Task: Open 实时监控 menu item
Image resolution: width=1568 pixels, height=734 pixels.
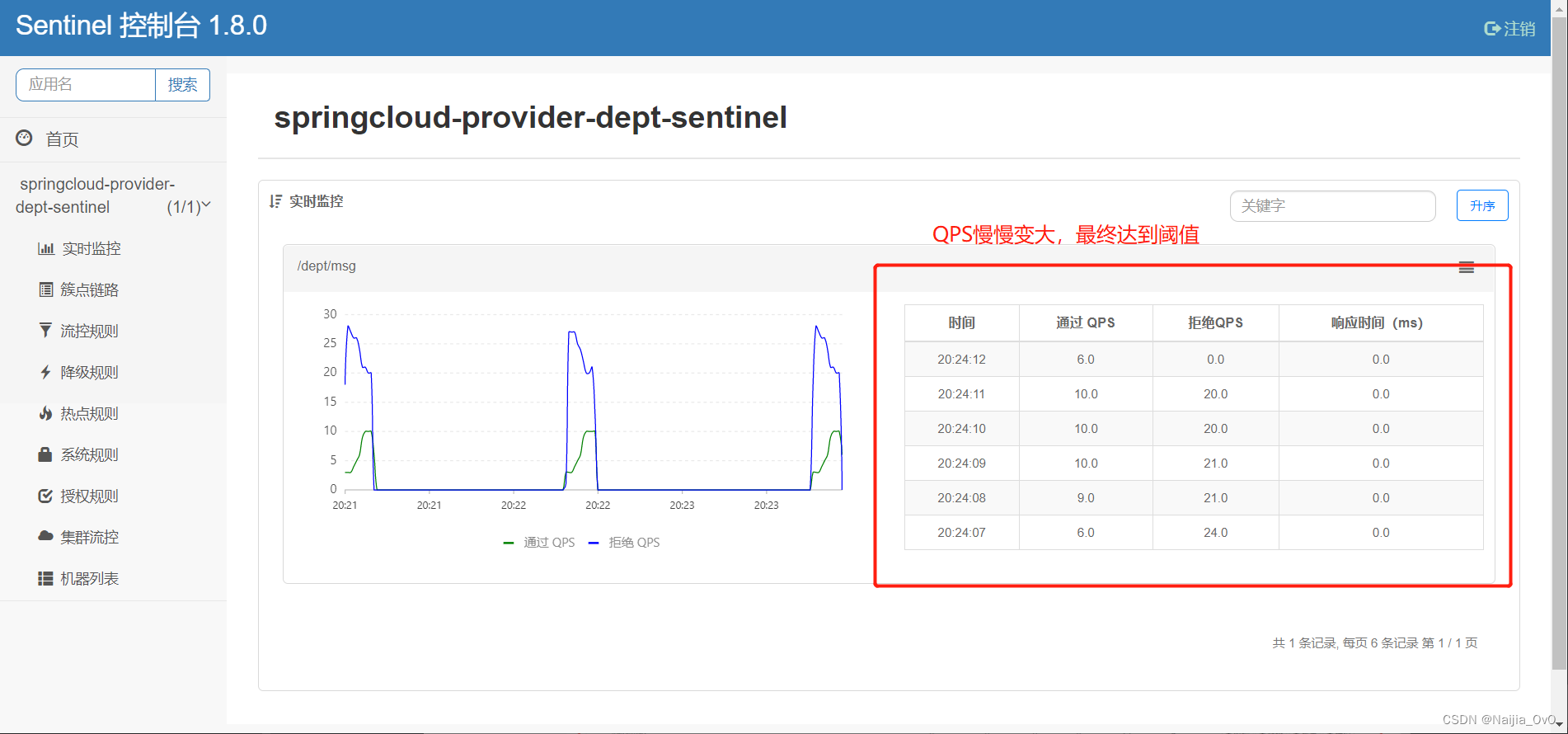Action: [x=92, y=248]
